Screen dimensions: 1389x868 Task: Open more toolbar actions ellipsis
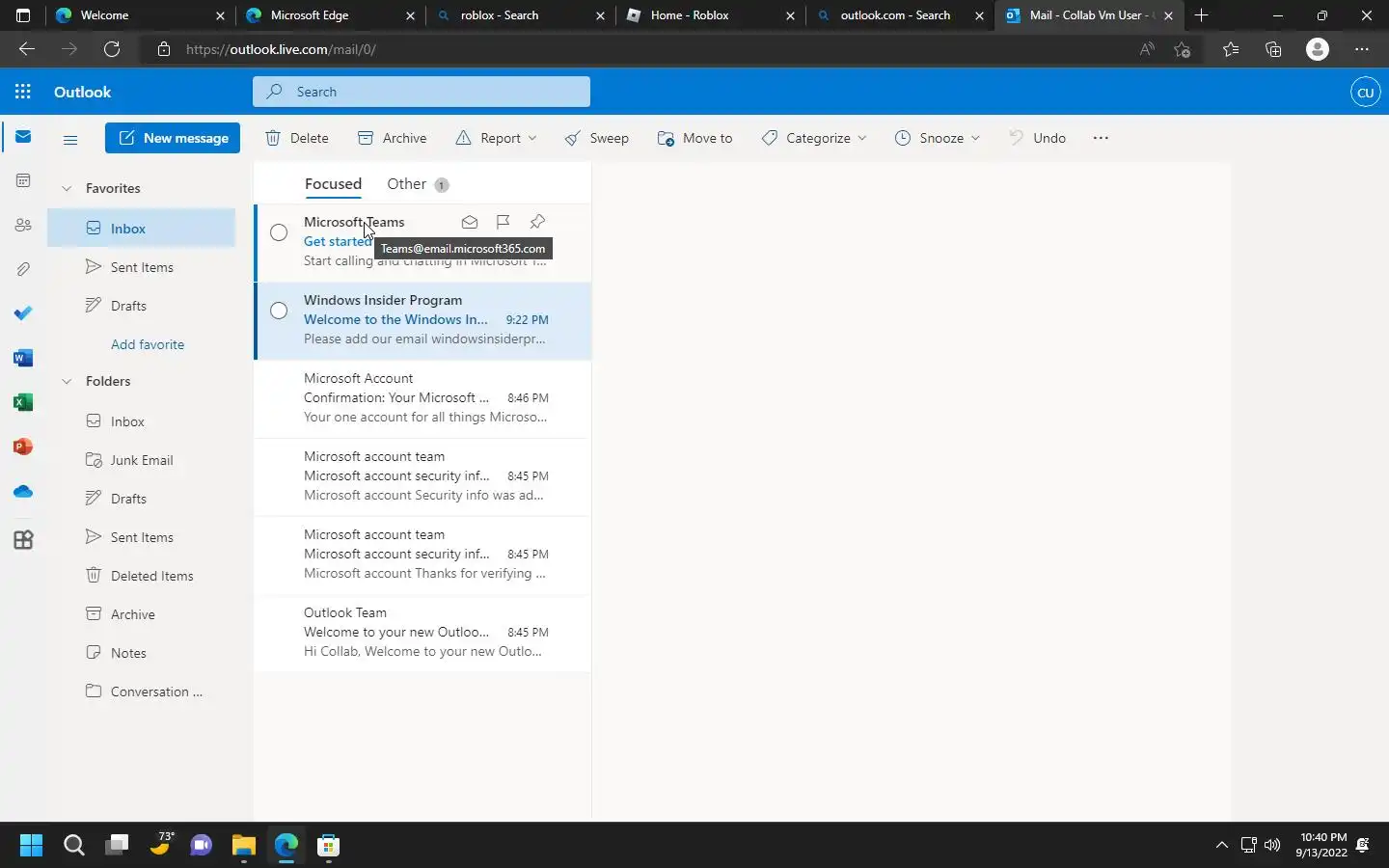point(1101,138)
